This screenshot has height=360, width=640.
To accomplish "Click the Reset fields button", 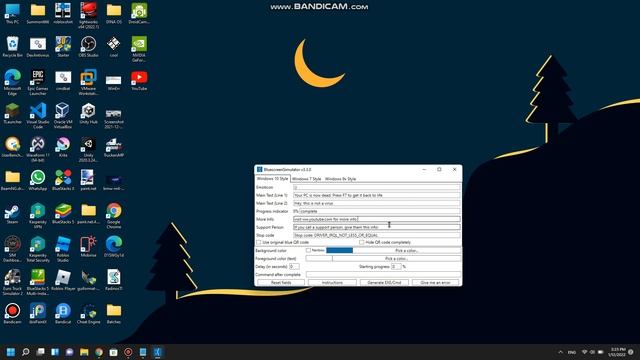I will (x=281, y=282).
